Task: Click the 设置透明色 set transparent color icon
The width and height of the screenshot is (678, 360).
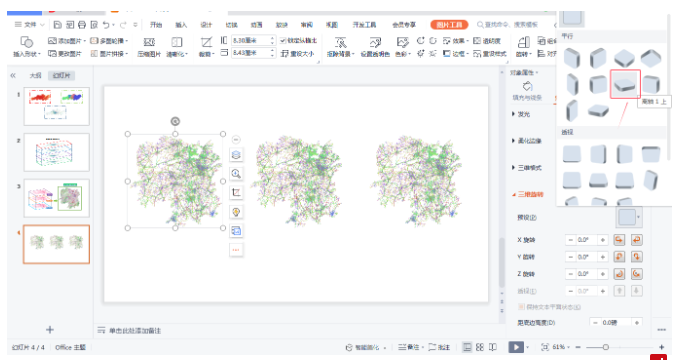Action: [x=375, y=47]
